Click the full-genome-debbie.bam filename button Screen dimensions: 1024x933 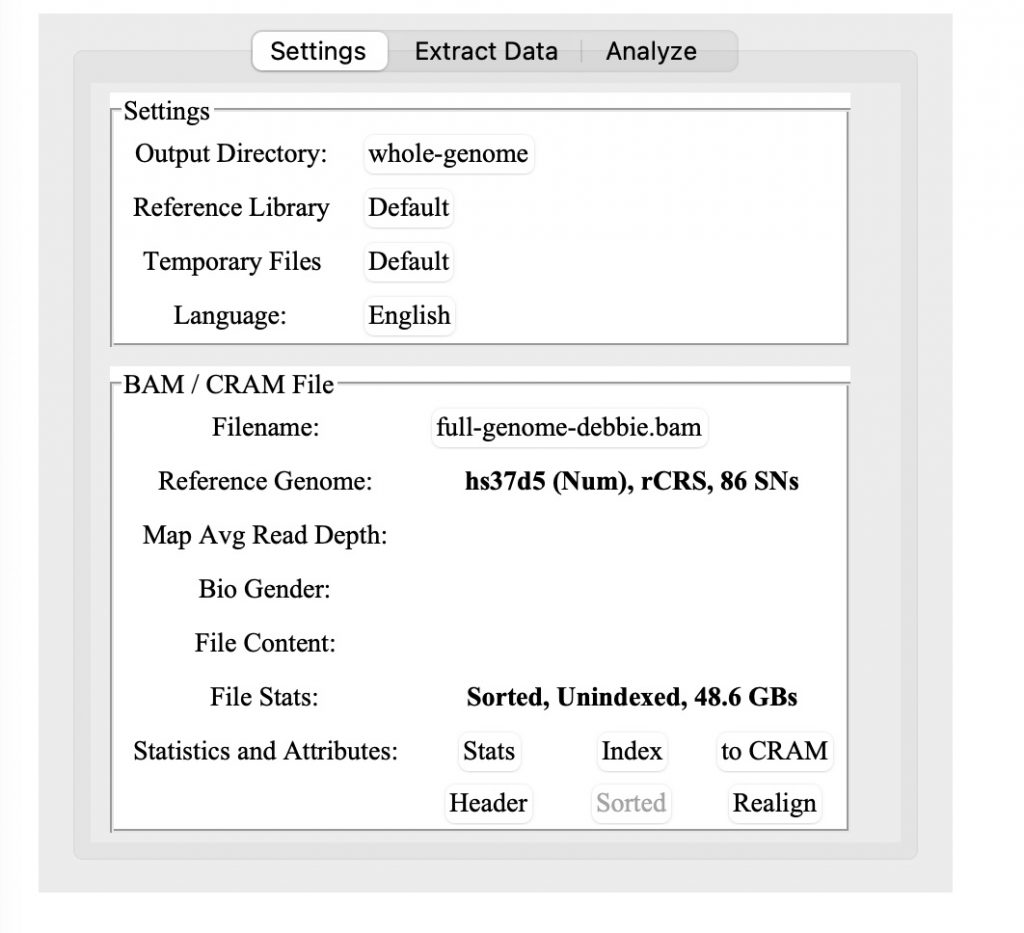570,427
